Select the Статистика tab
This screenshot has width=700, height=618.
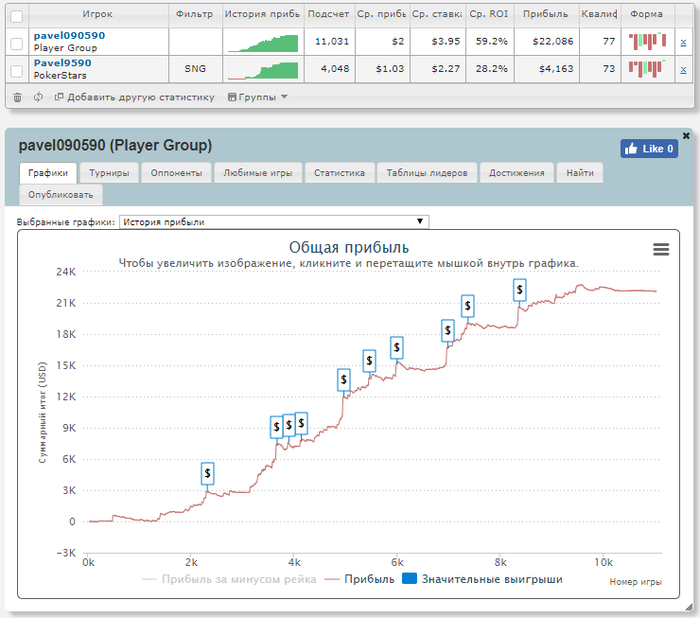coord(339,173)
